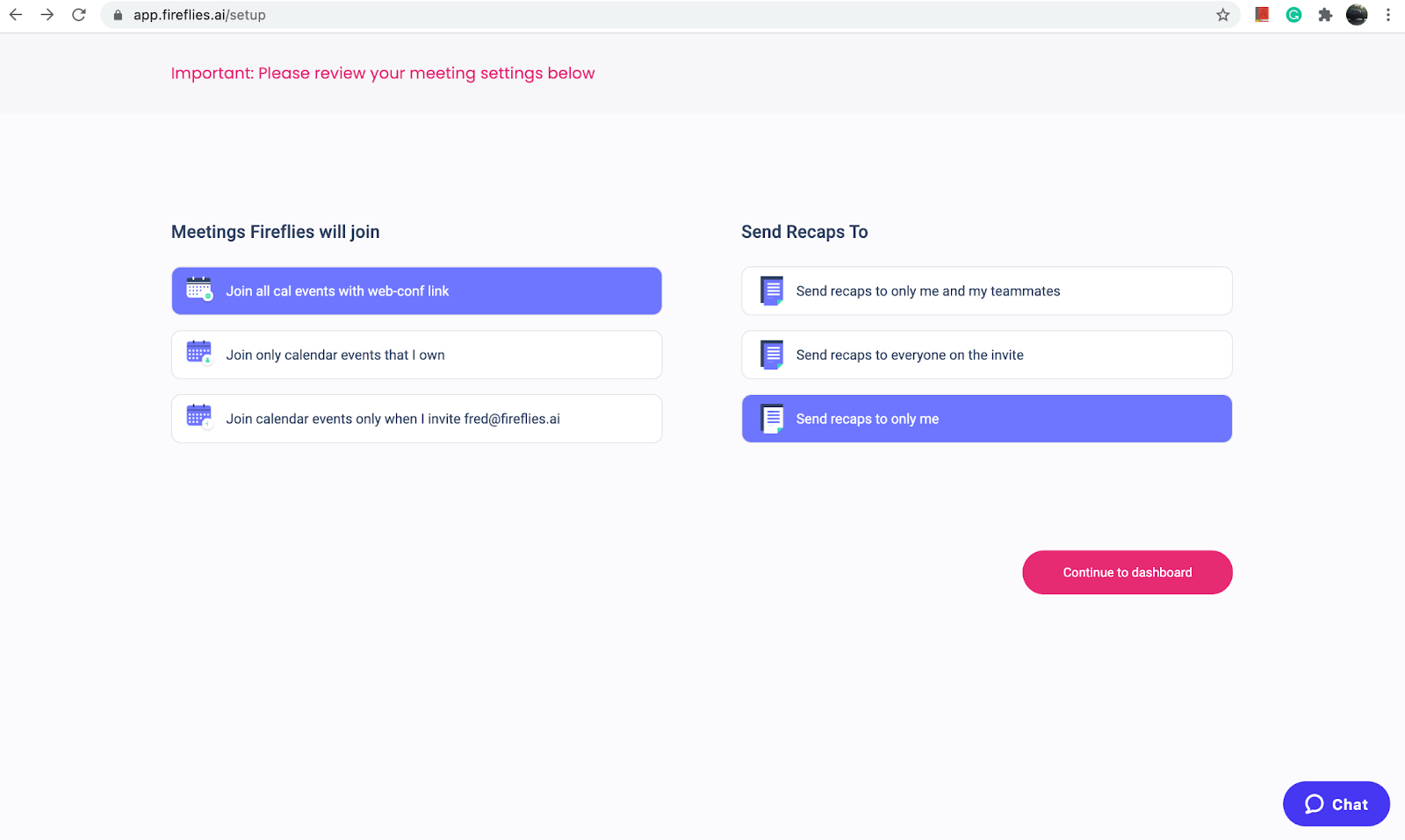Select Join only calendar events that I own
This screenshot has width=1405, height=840.
pos(416,355)
